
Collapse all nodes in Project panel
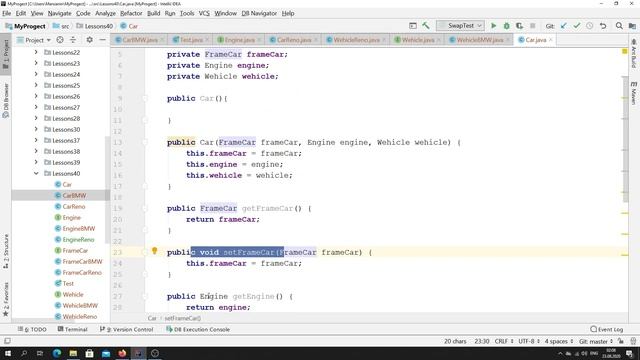[73, 40]
